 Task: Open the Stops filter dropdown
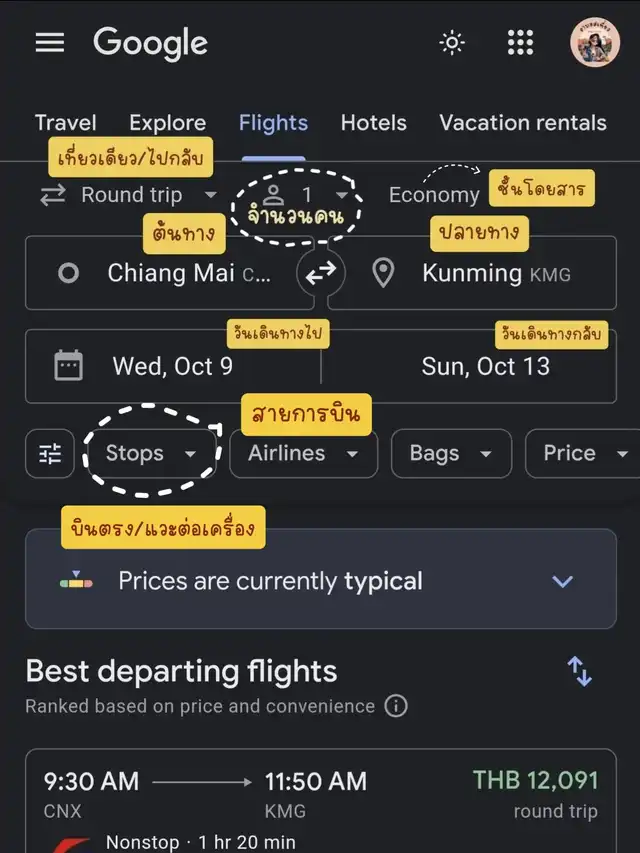[151, 454]
